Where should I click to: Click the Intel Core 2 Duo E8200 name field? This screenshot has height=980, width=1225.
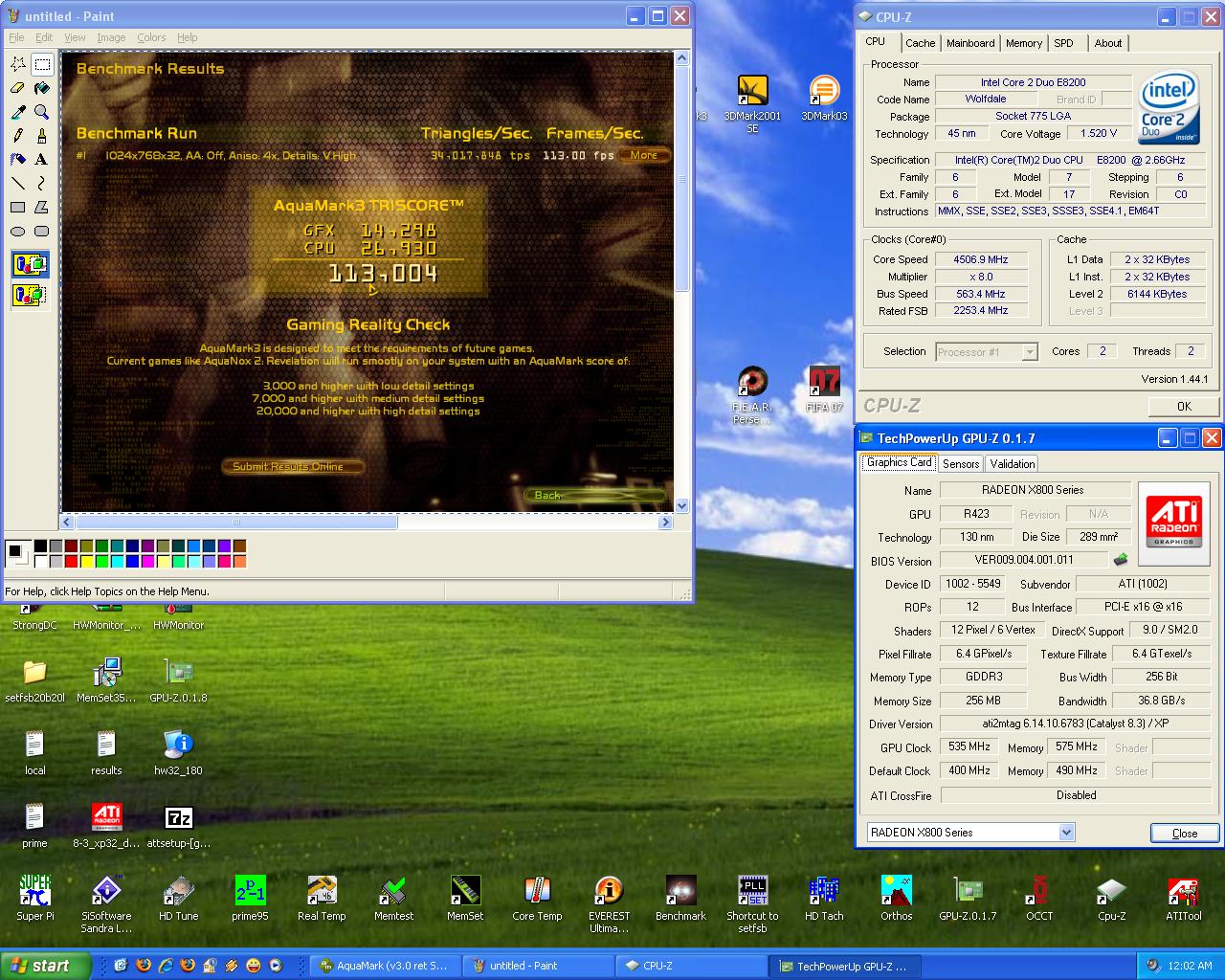tap(1033, 82)
